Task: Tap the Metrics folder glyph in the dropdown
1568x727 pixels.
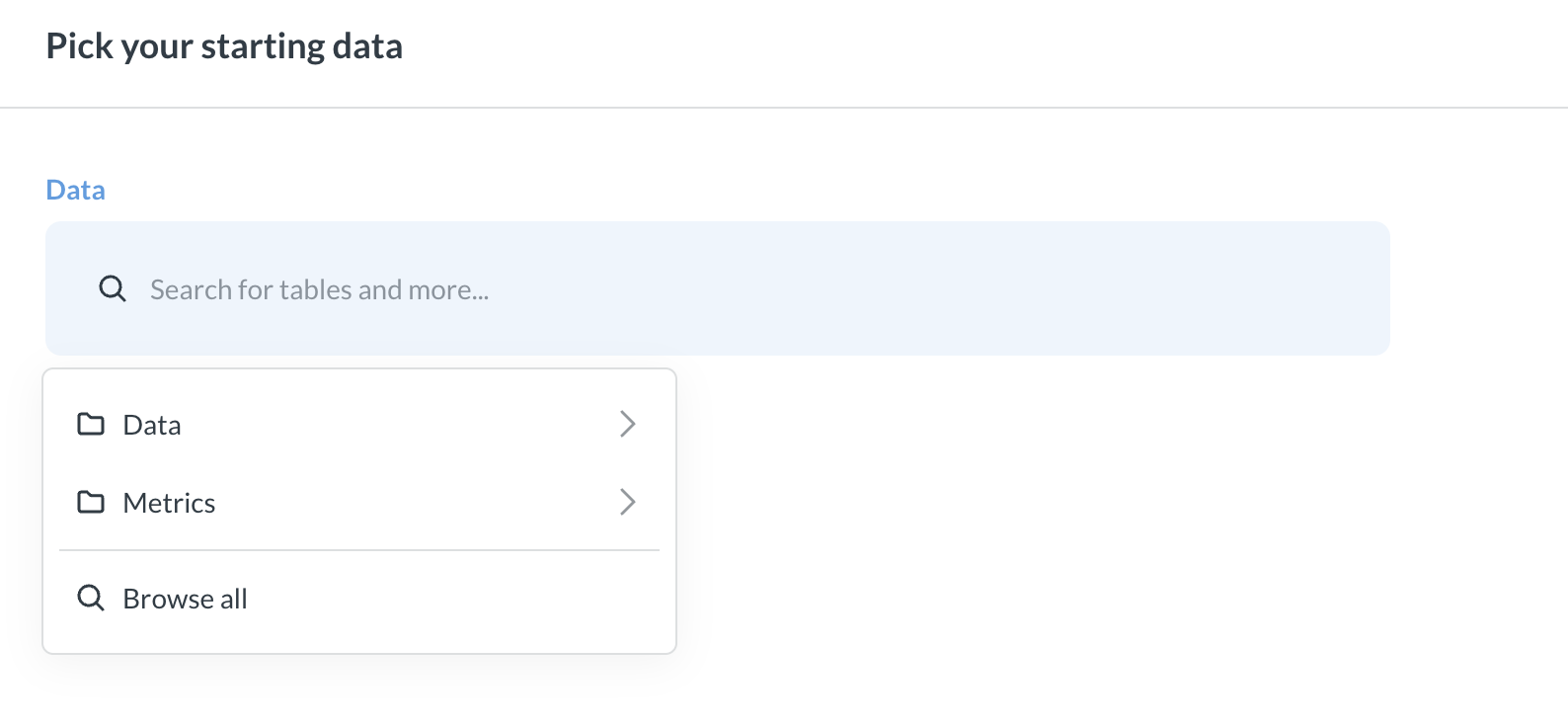Action: 92,502
